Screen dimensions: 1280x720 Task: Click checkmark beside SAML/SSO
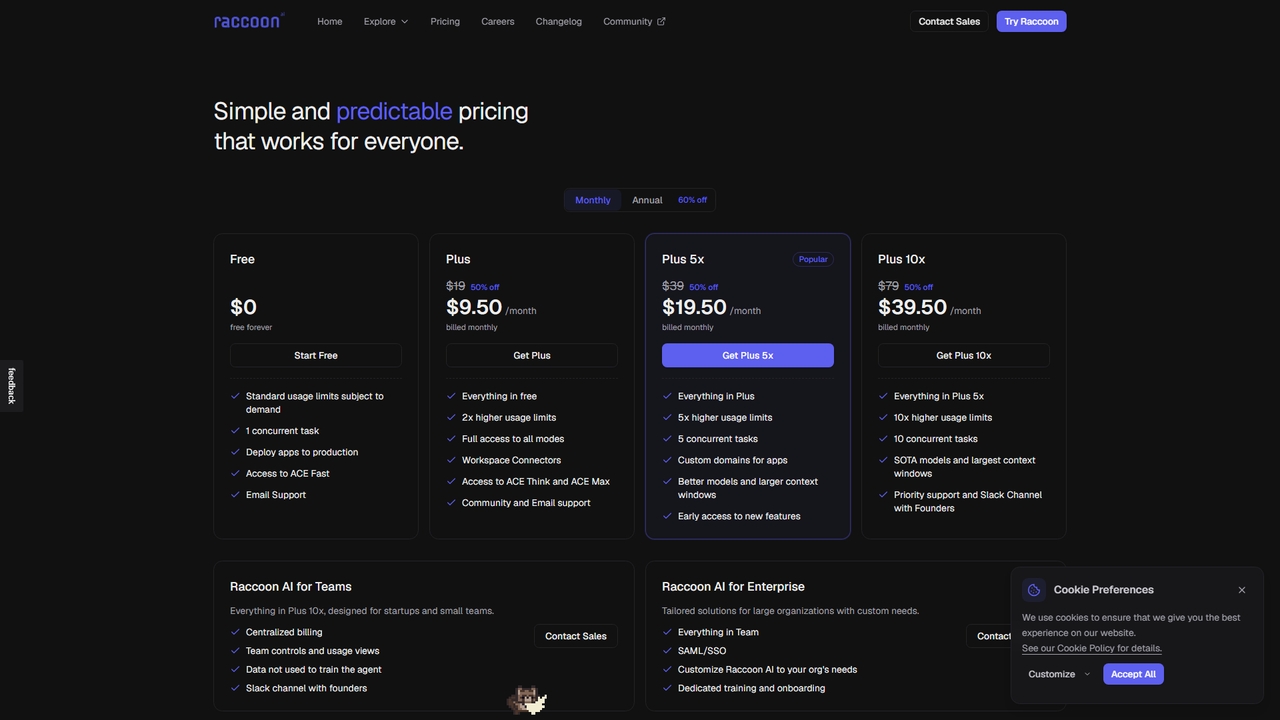coord(667,651)
